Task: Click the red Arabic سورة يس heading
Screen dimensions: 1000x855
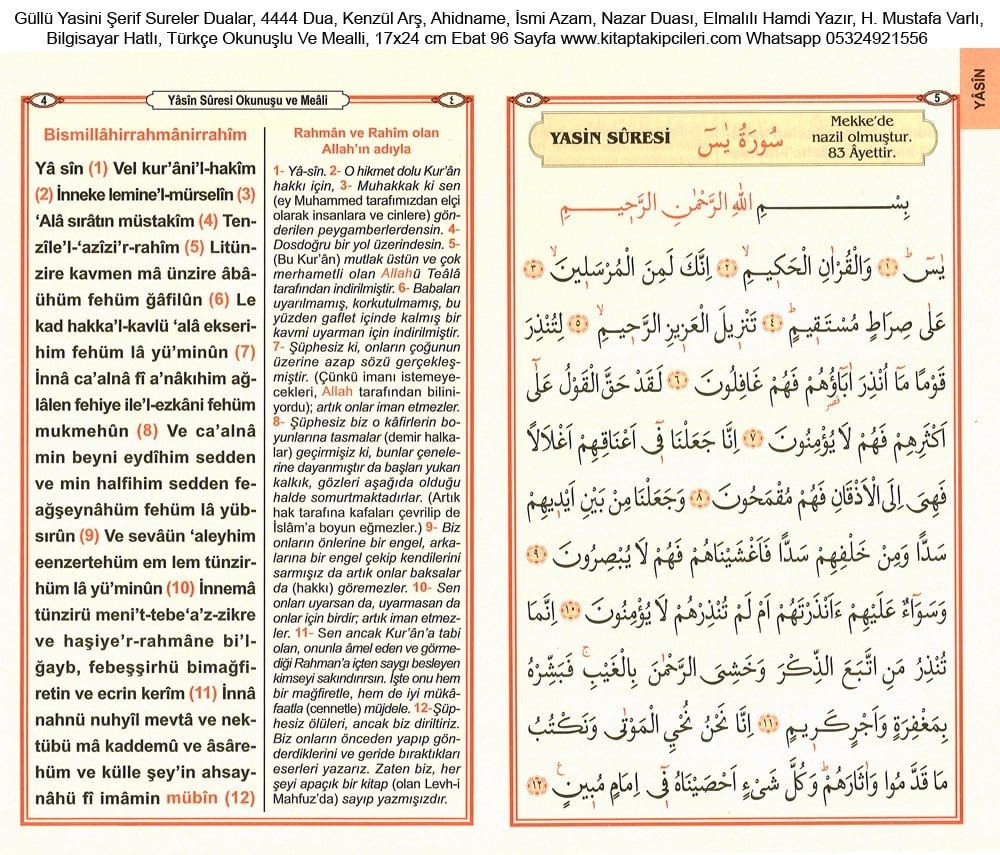Action: click(740, 138)
